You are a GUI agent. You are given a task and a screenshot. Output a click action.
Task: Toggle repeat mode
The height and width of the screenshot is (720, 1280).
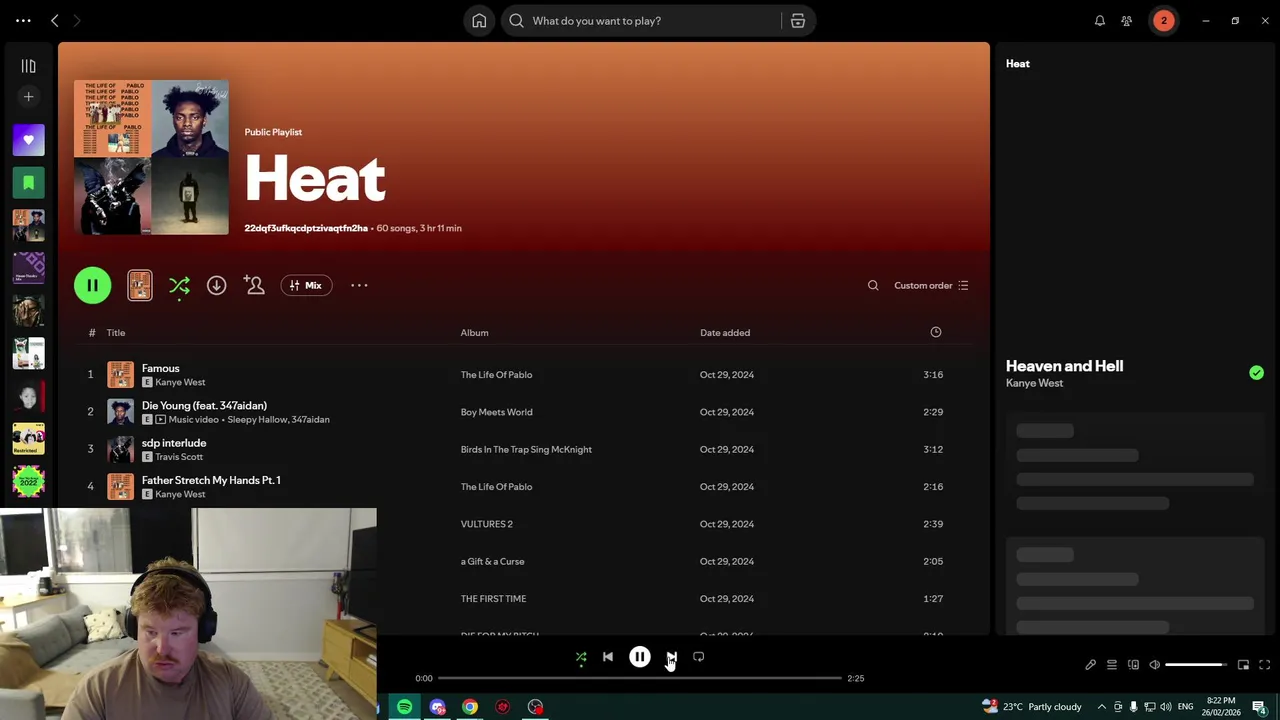(699, 657)
